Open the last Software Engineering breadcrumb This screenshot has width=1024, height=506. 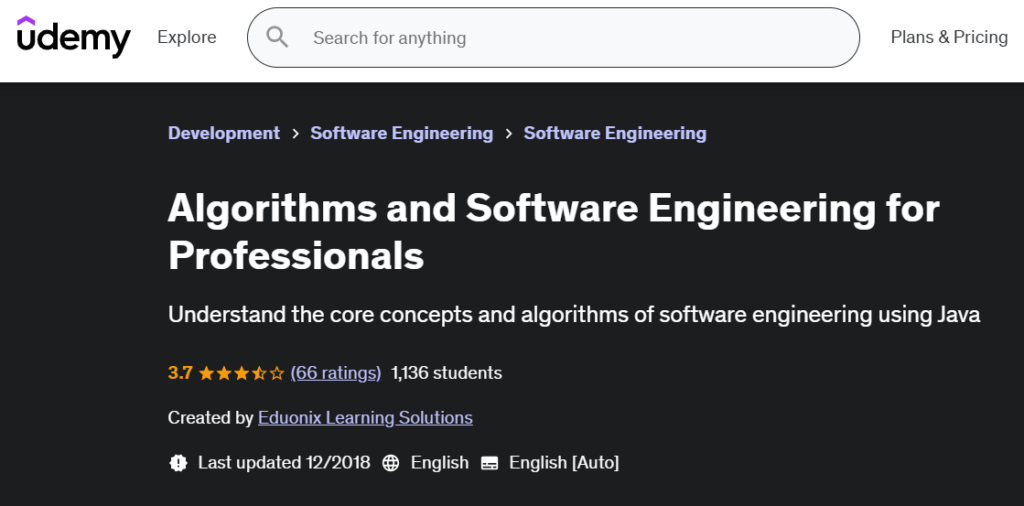click(x=615, y=133)
